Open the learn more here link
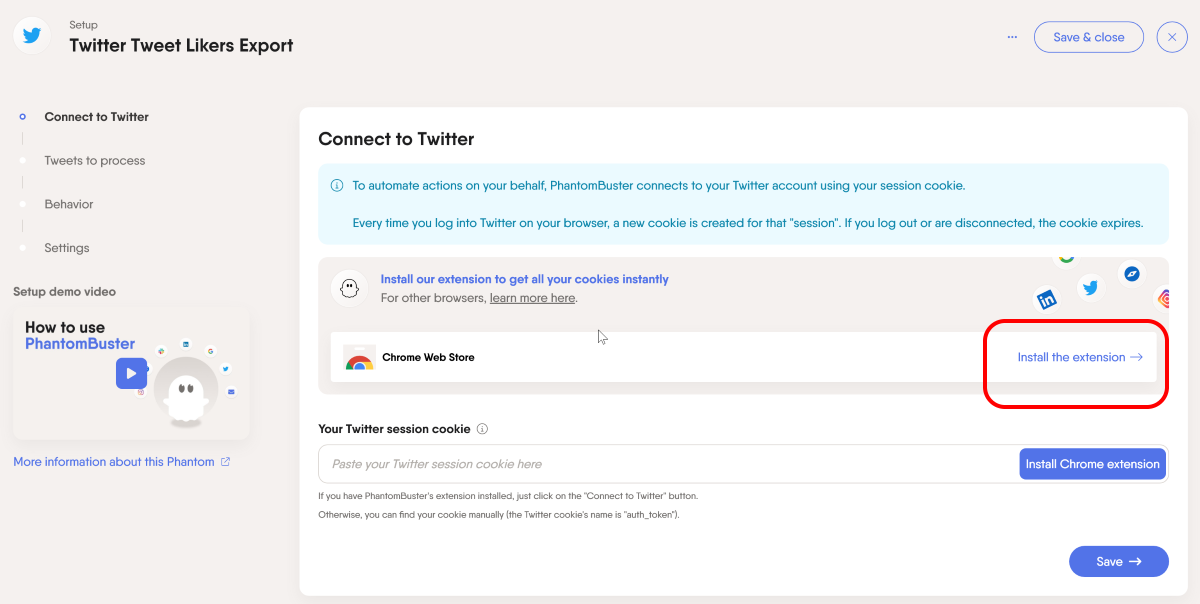 pyautogui.click(x=532, y=298)
